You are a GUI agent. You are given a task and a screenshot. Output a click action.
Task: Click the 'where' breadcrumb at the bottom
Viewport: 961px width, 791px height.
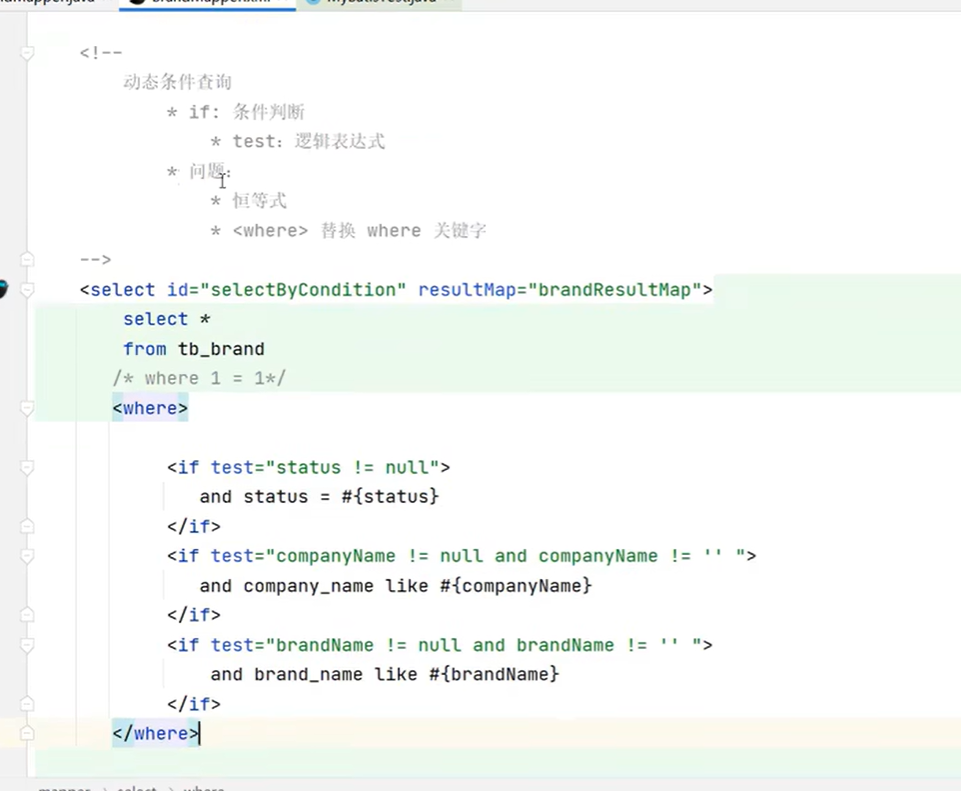(x=204, y=787)
